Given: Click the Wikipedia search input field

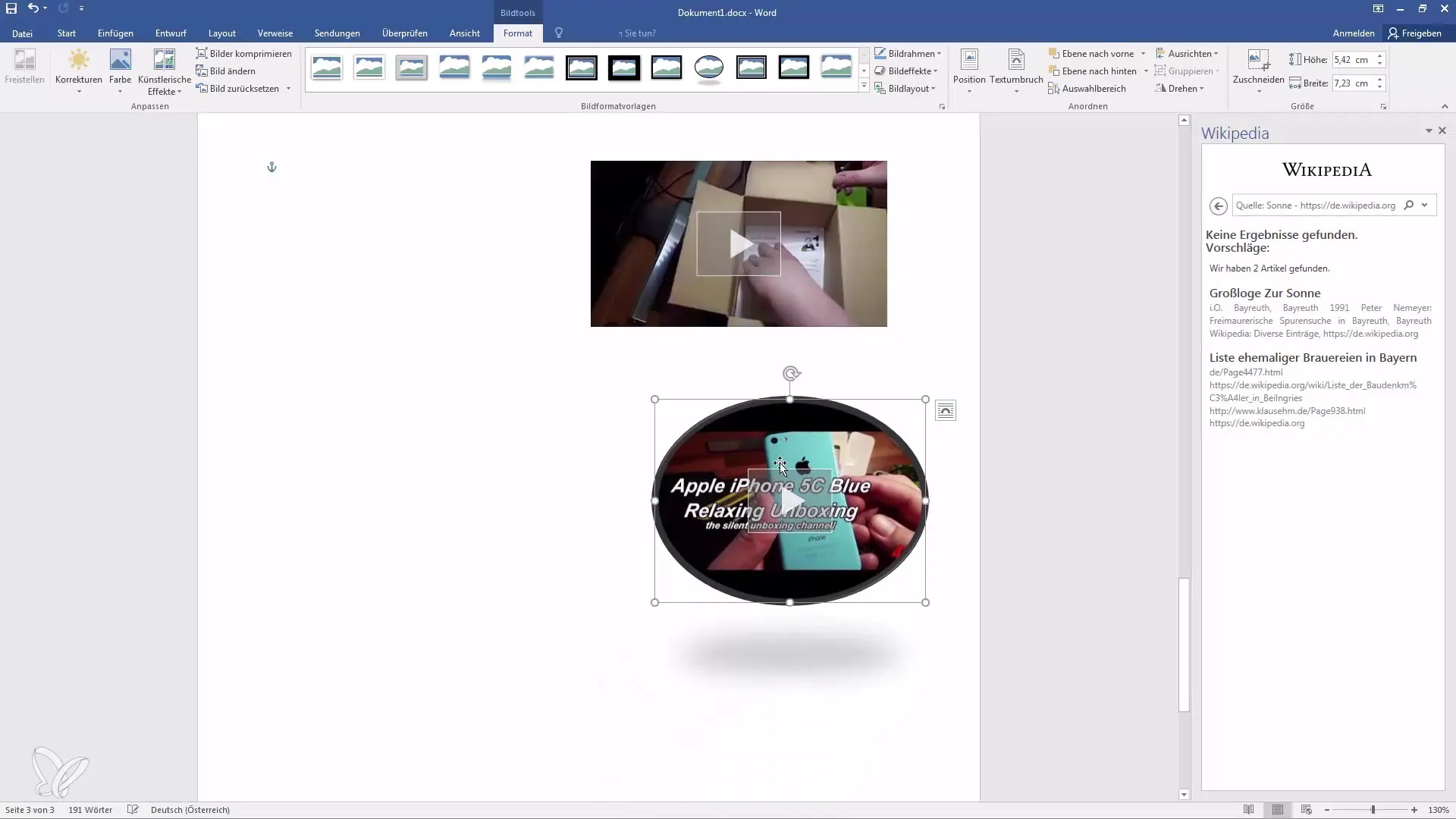Looking at the screenshot, I should (1316, 205).
